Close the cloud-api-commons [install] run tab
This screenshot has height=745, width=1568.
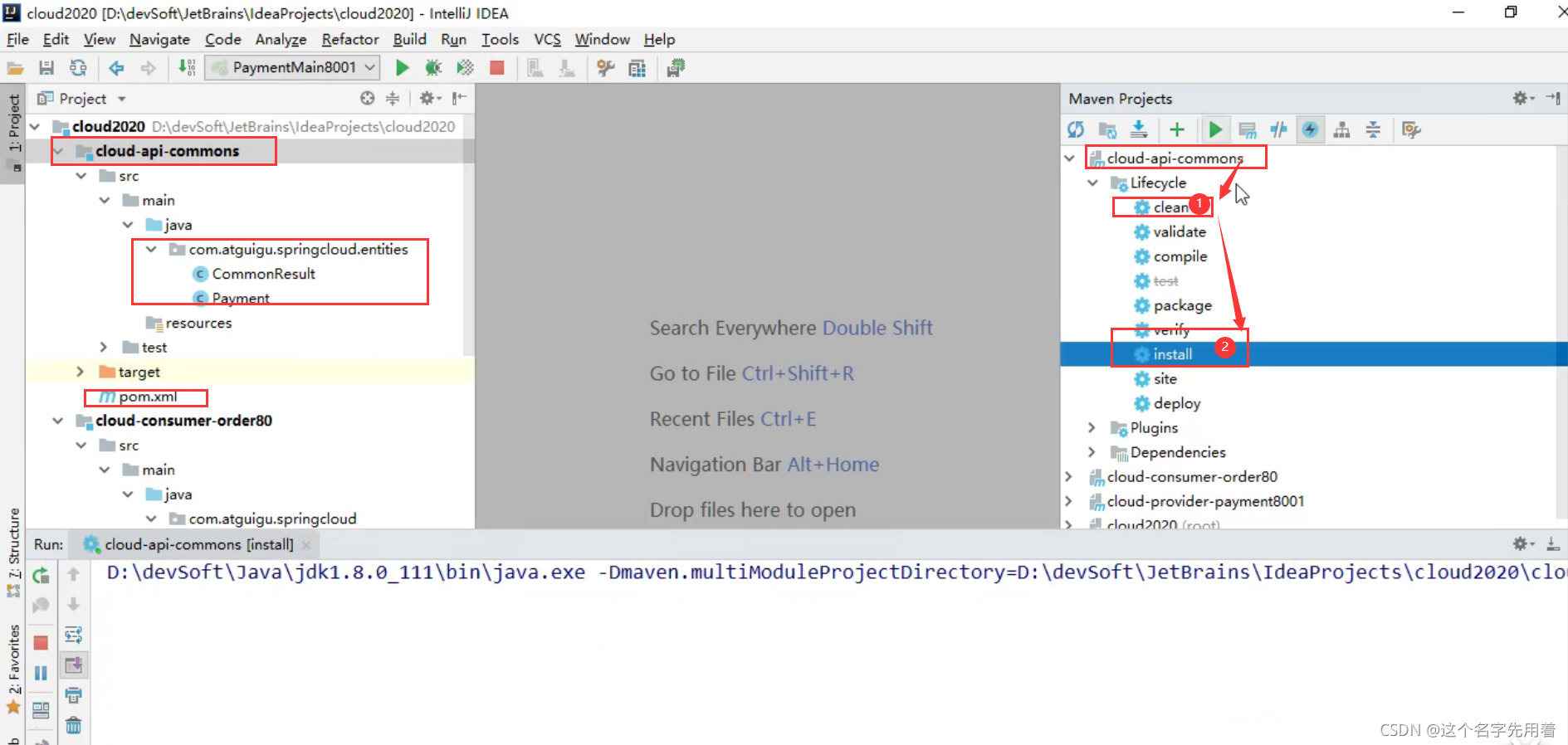pyautogui.click(x=306, y=545)
